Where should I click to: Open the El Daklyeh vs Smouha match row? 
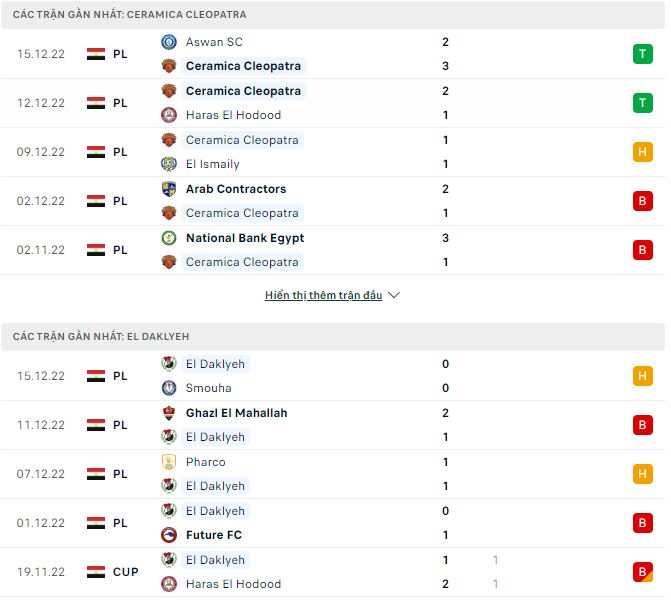[x=333, y=376]
